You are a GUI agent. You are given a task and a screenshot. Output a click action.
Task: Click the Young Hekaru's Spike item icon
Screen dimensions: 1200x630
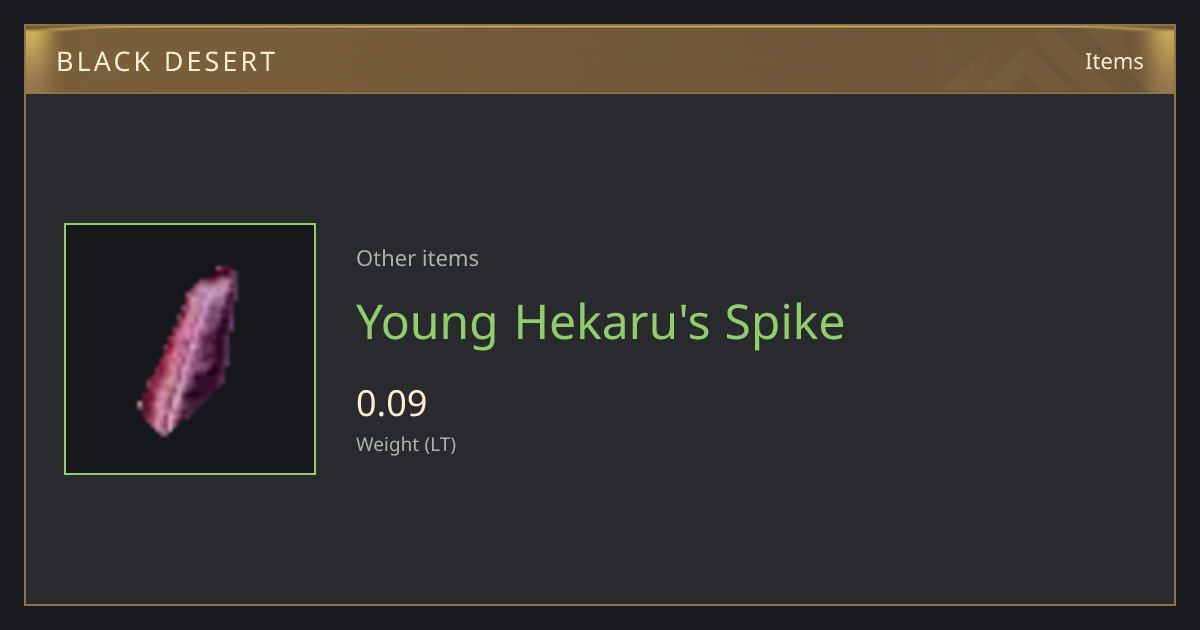[x=190, y=349]
